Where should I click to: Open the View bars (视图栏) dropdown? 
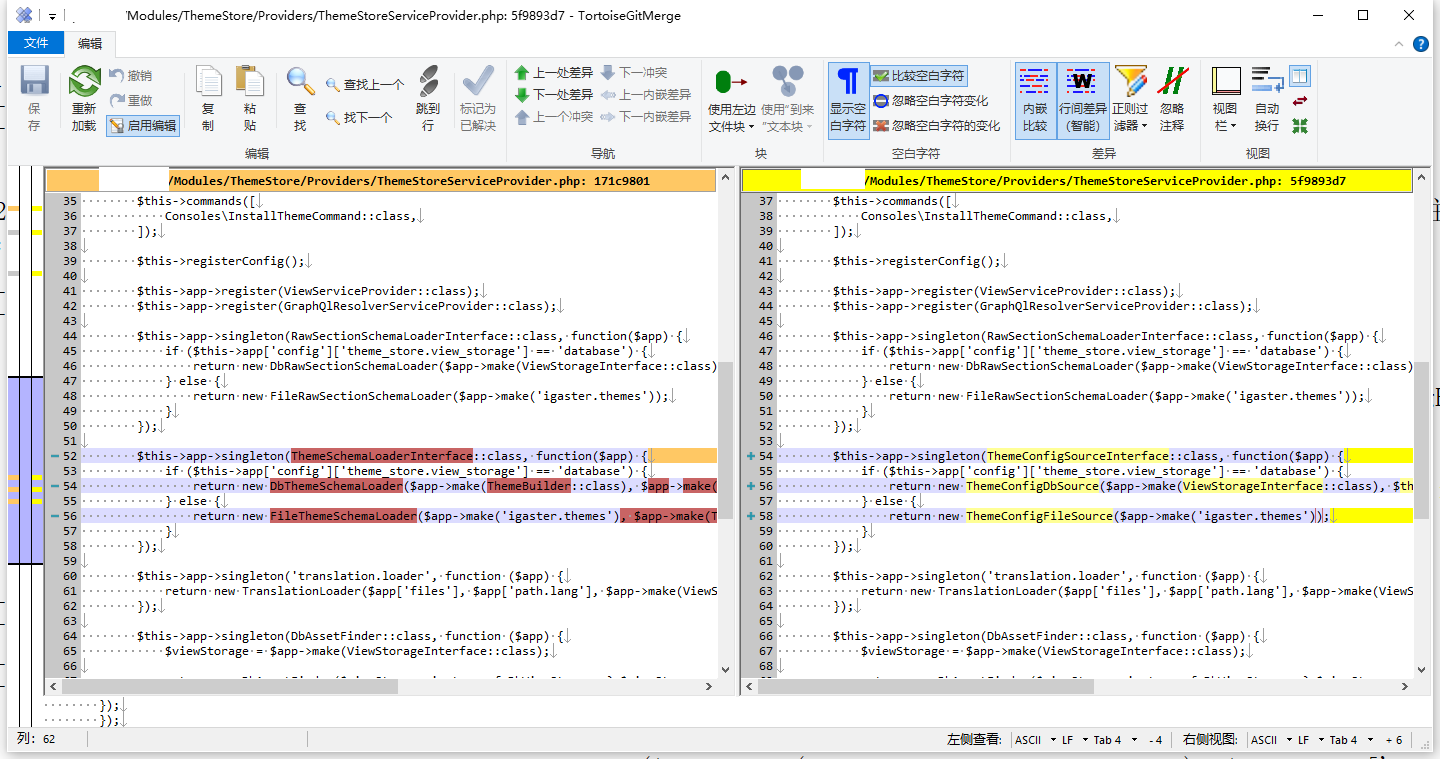tap(1225, 126)
